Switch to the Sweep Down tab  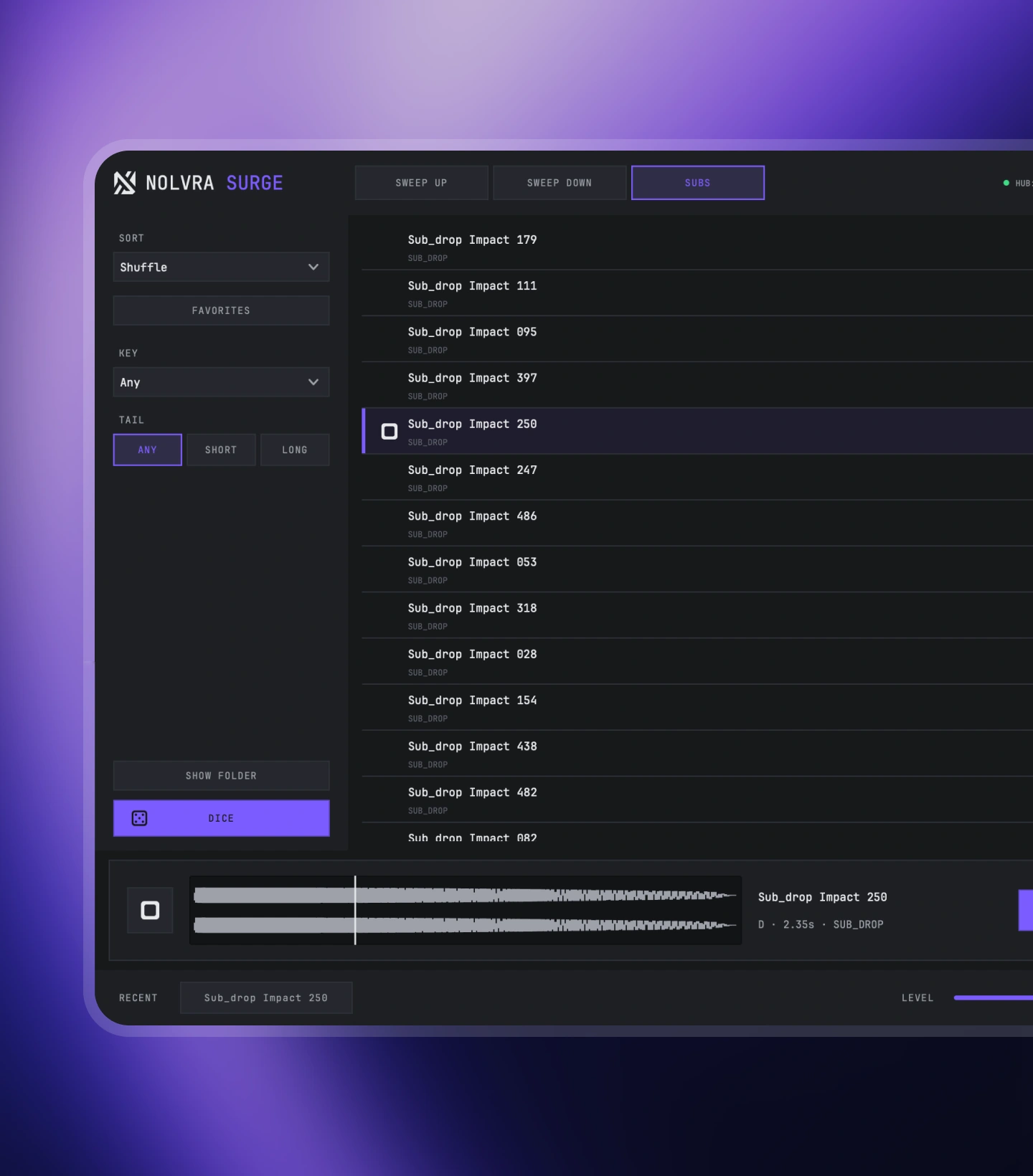pos(560,183)
